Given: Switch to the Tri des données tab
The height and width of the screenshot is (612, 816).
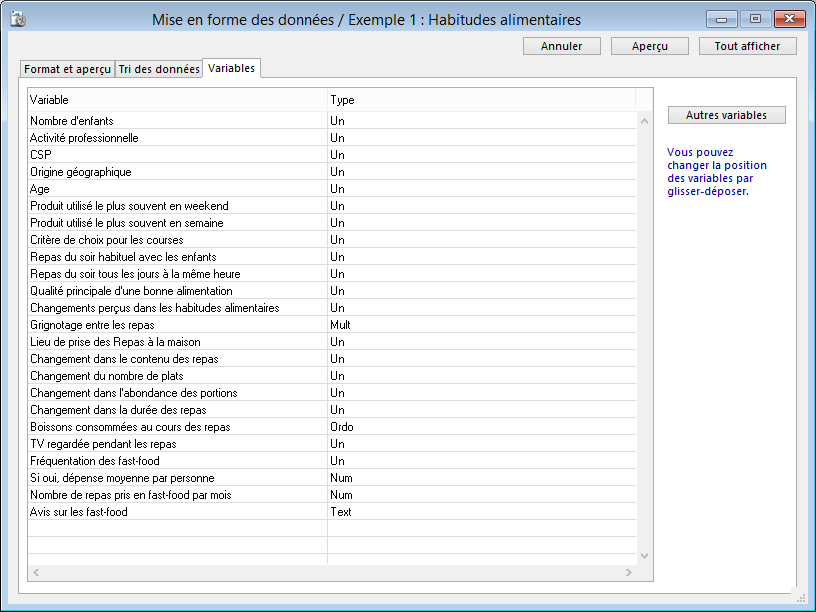Looking at the screenshot, I should click(x=159, y=69).
